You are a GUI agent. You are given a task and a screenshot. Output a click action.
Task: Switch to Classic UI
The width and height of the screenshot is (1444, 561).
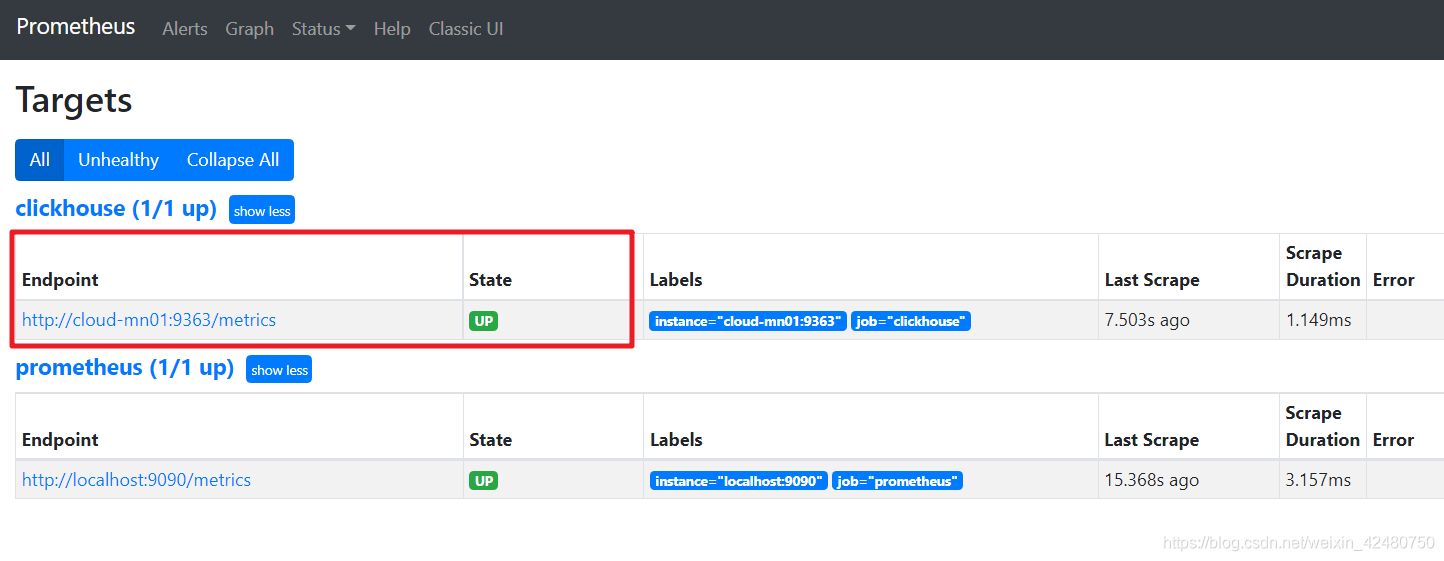tap(466, 29)
